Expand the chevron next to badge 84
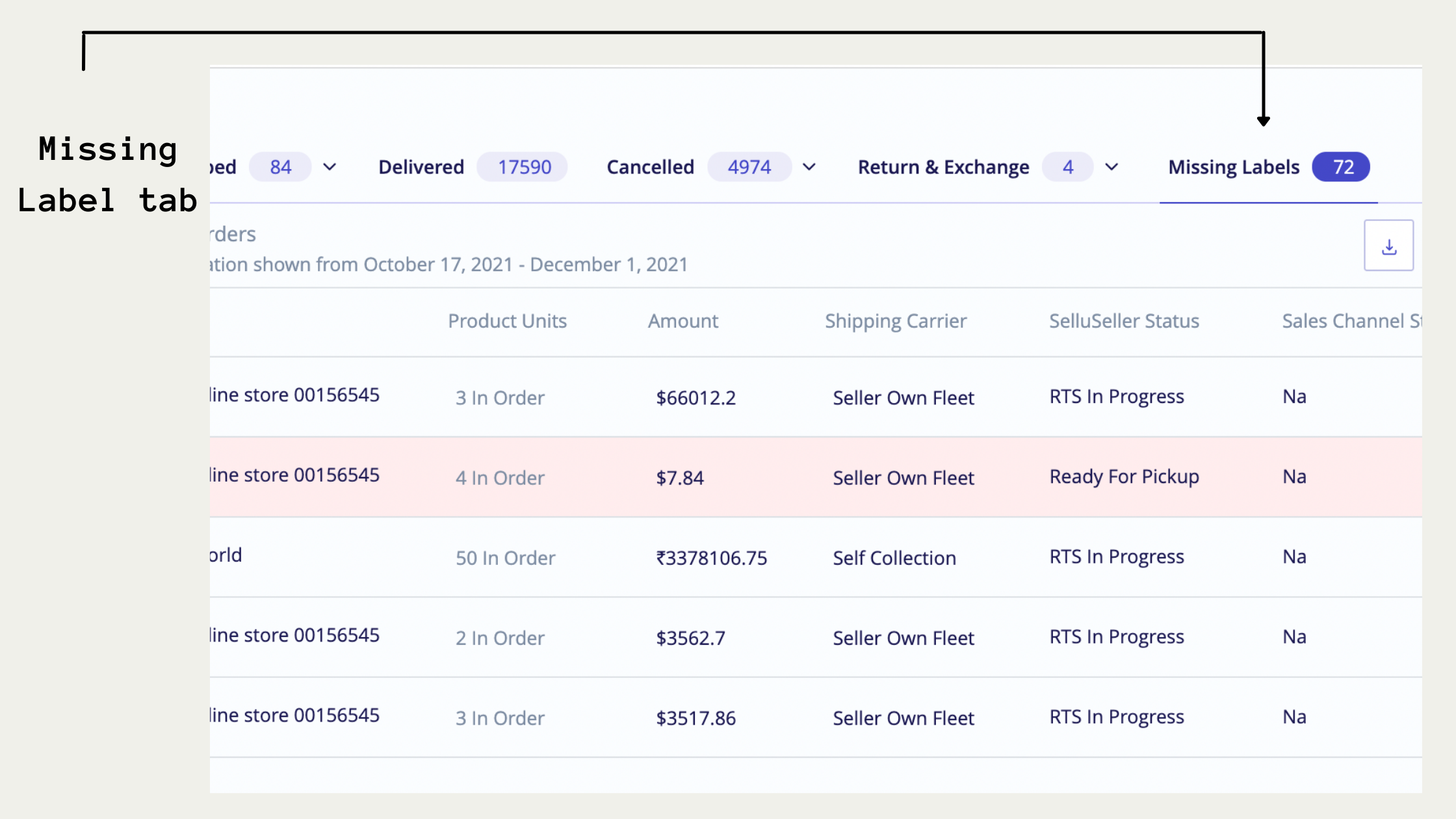The image size is (1456, 819). [330, 167]
